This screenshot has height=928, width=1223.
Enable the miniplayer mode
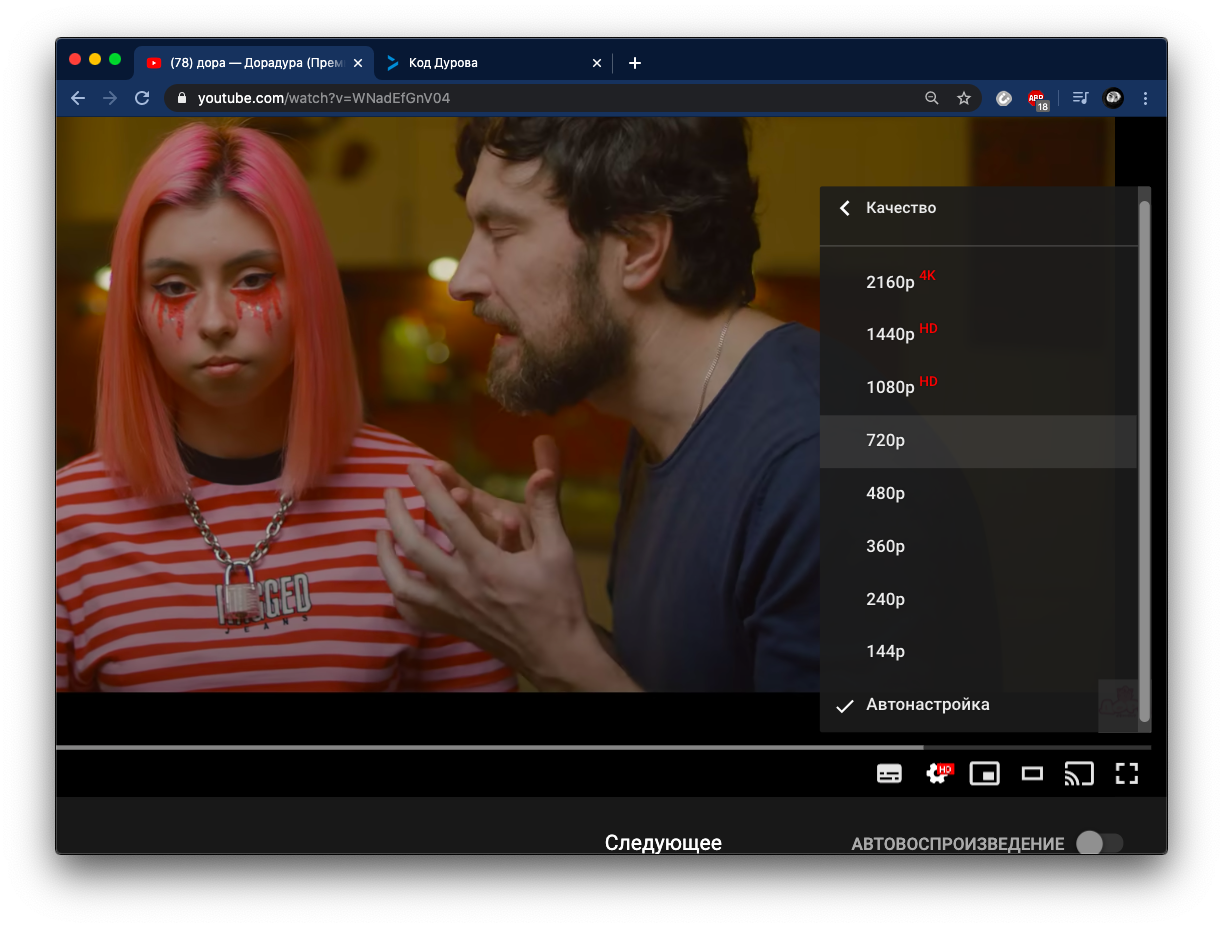tap(985, 773)
